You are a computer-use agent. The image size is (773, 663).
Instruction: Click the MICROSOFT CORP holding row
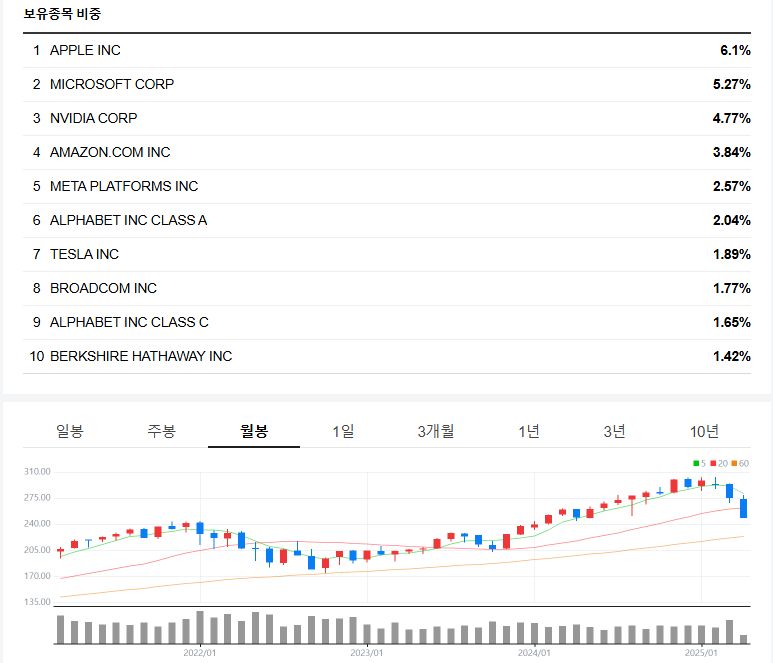click(387, 84)
